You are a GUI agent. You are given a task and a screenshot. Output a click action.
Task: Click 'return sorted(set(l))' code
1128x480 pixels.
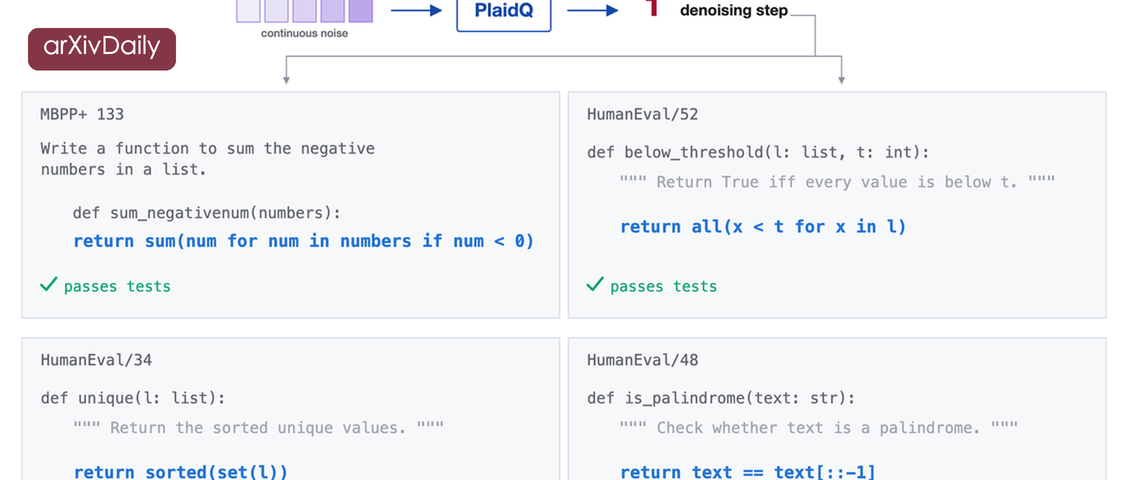pyautogui.click(x=181, y=472)
